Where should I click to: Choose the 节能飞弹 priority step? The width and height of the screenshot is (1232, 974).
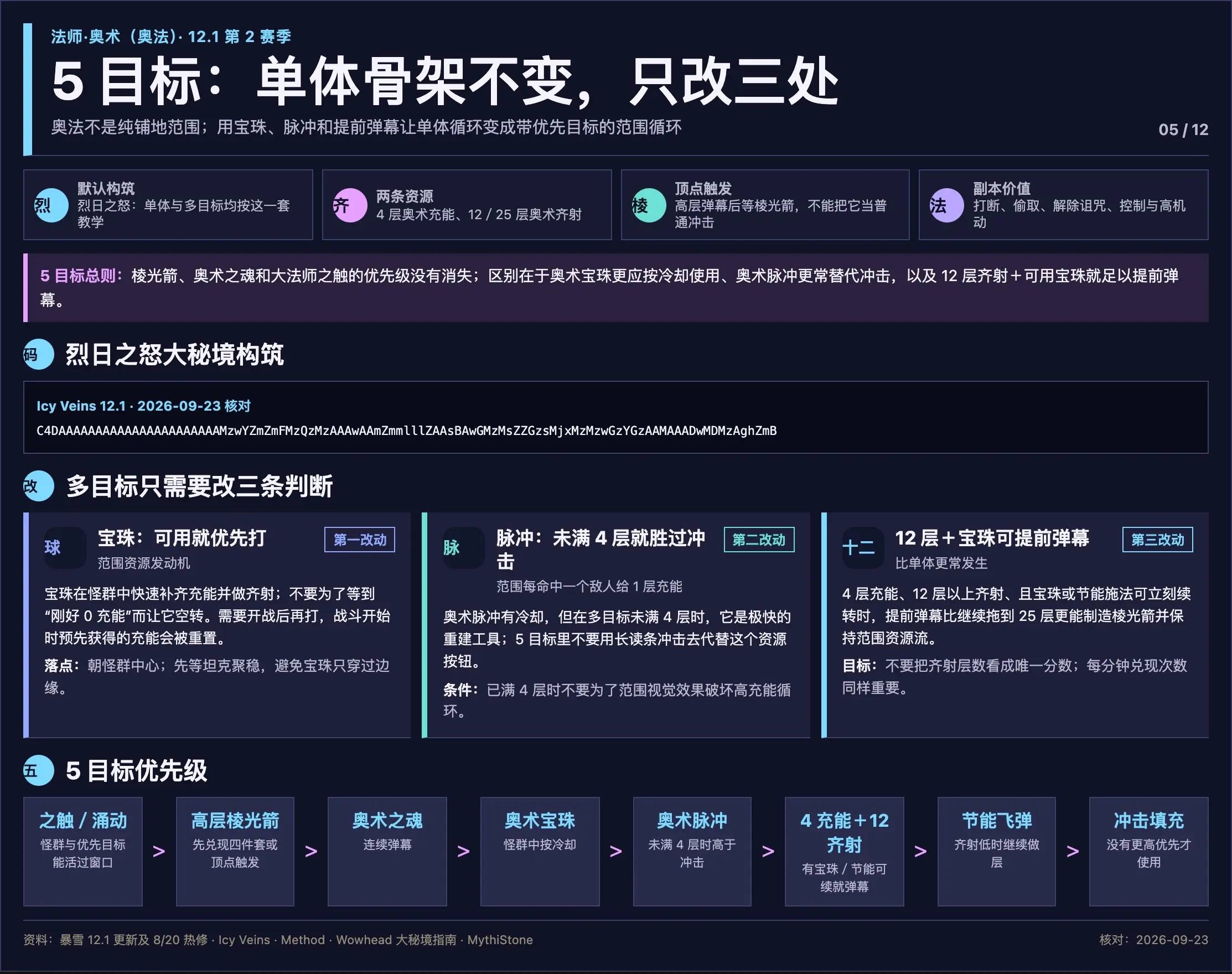pos(996,851)
